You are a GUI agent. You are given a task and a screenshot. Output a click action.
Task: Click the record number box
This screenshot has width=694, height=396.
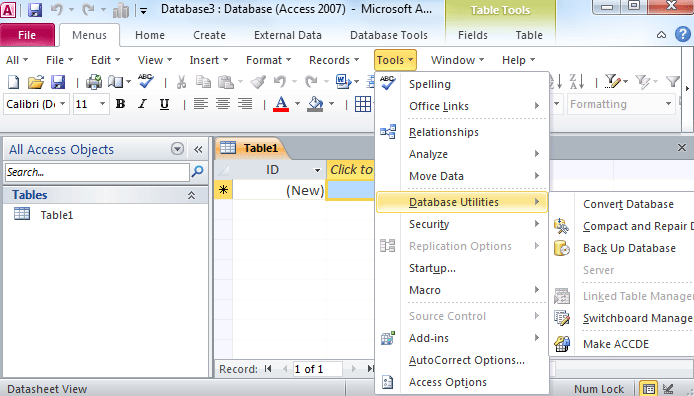tap(317, 369)
